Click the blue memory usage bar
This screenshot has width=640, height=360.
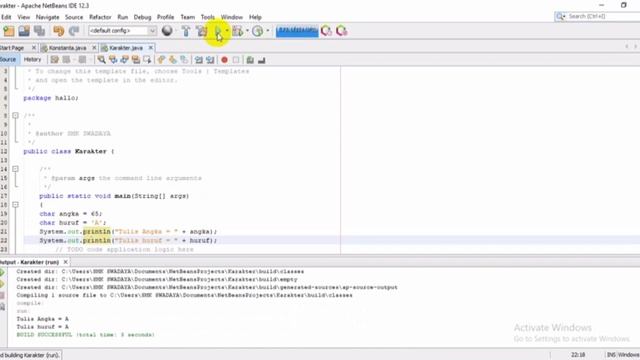pyautogui.click(x=297, y=31)
